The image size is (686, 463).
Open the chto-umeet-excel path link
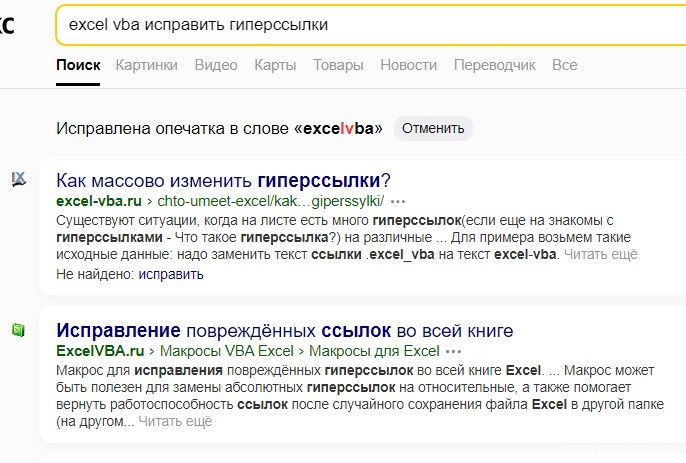click(270, 201)
